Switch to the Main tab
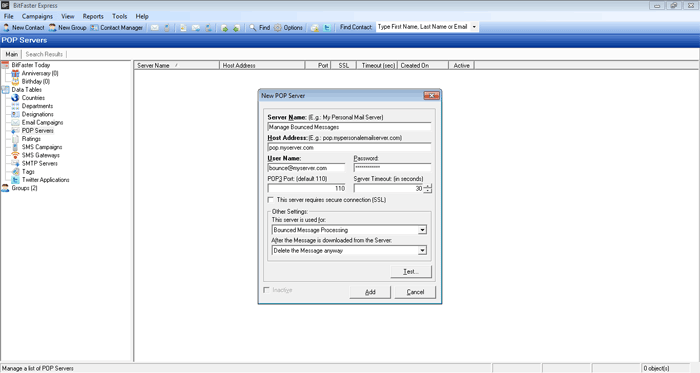The width and height of the screenshot is (700, 373). tap(12, 54)
